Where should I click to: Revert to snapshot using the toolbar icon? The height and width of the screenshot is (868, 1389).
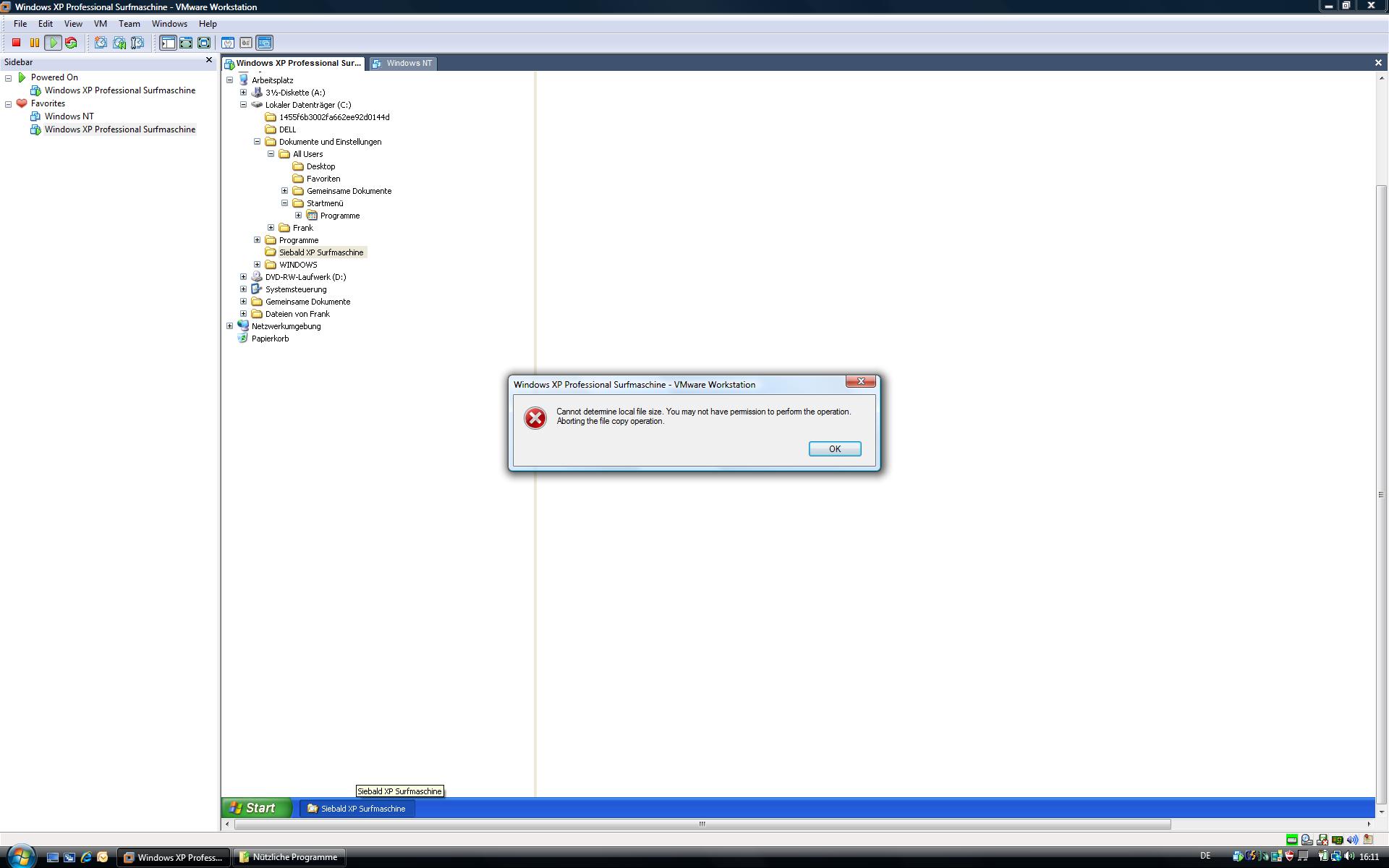119,43
